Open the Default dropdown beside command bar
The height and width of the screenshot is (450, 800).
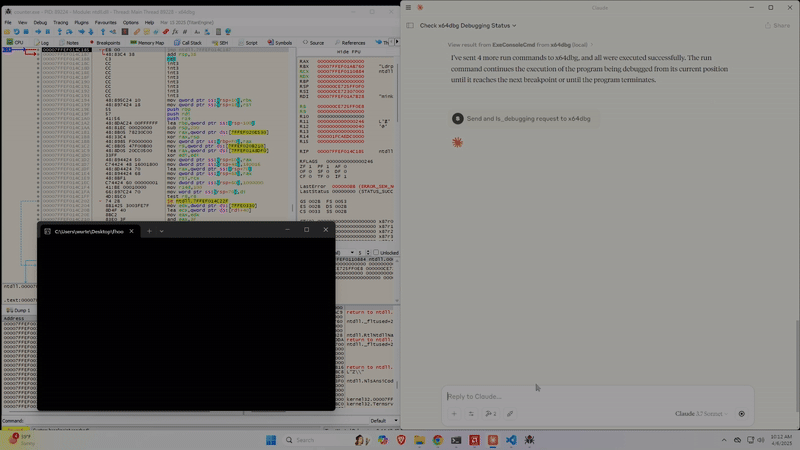pos(384,421)
